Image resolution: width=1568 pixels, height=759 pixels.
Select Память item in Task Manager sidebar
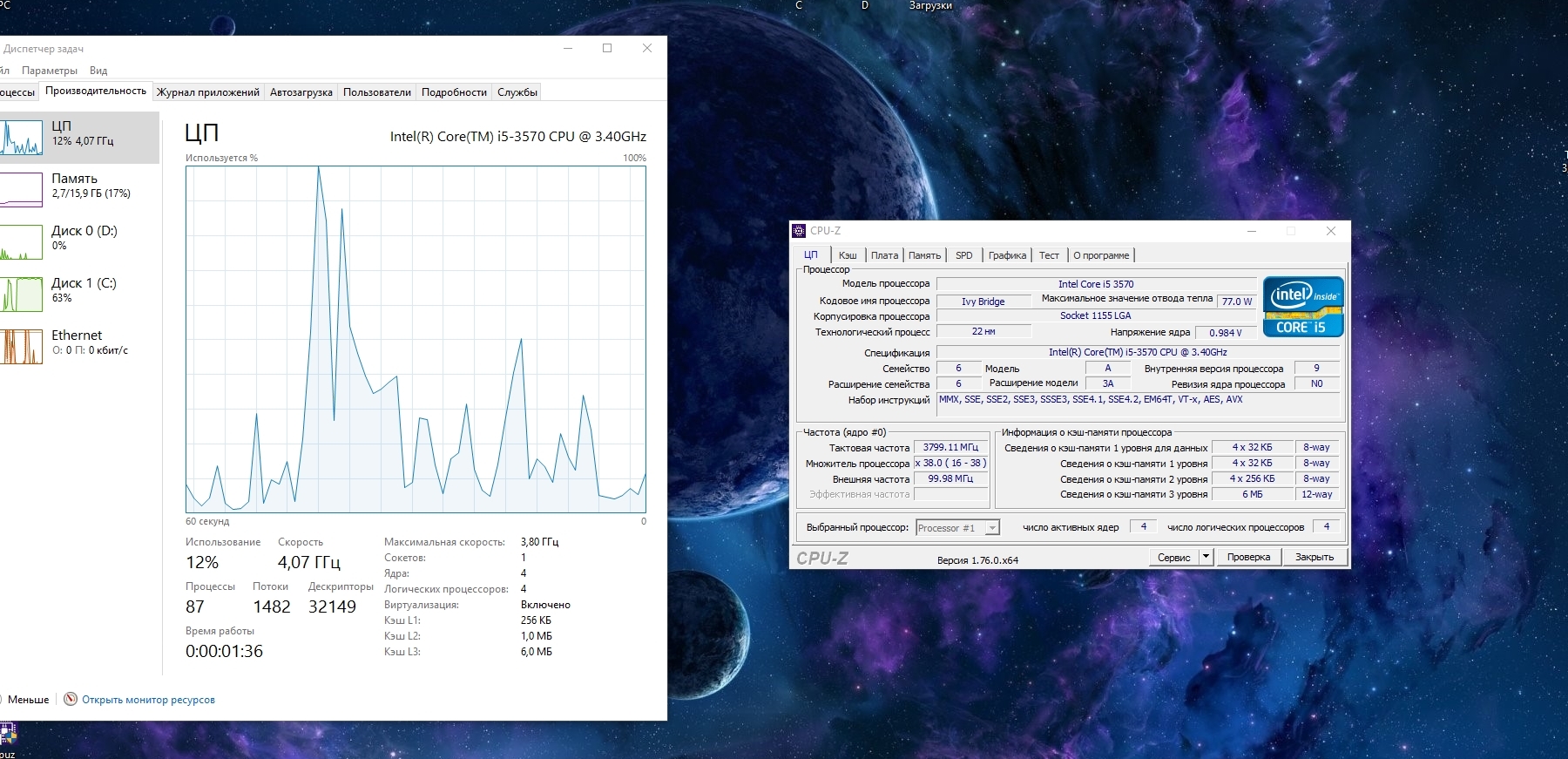pos(79,189)
